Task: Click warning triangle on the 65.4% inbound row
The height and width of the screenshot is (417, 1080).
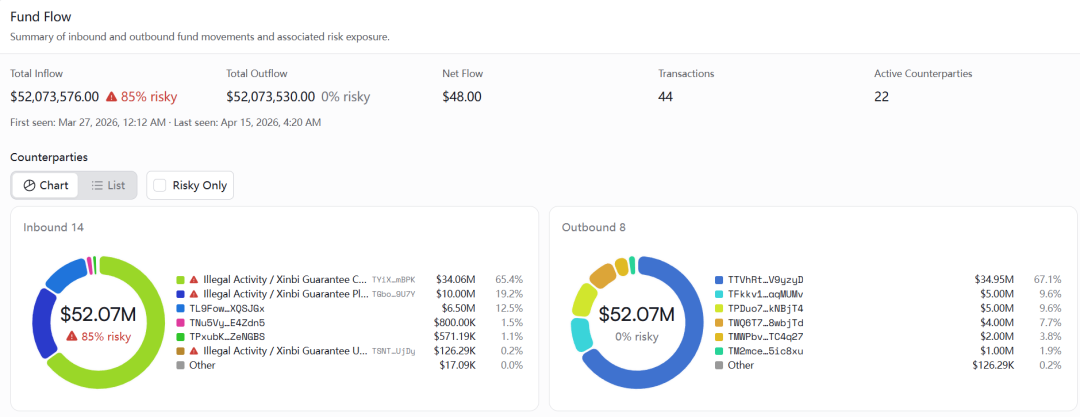Action: (x=194, y=279)
